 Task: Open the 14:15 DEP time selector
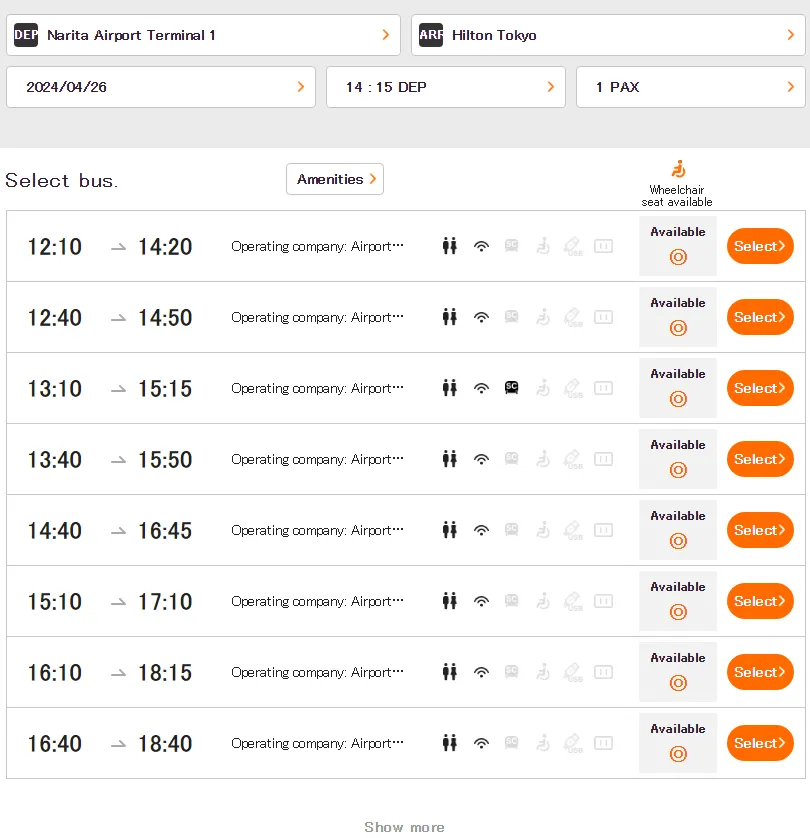(x=445, y=87)
